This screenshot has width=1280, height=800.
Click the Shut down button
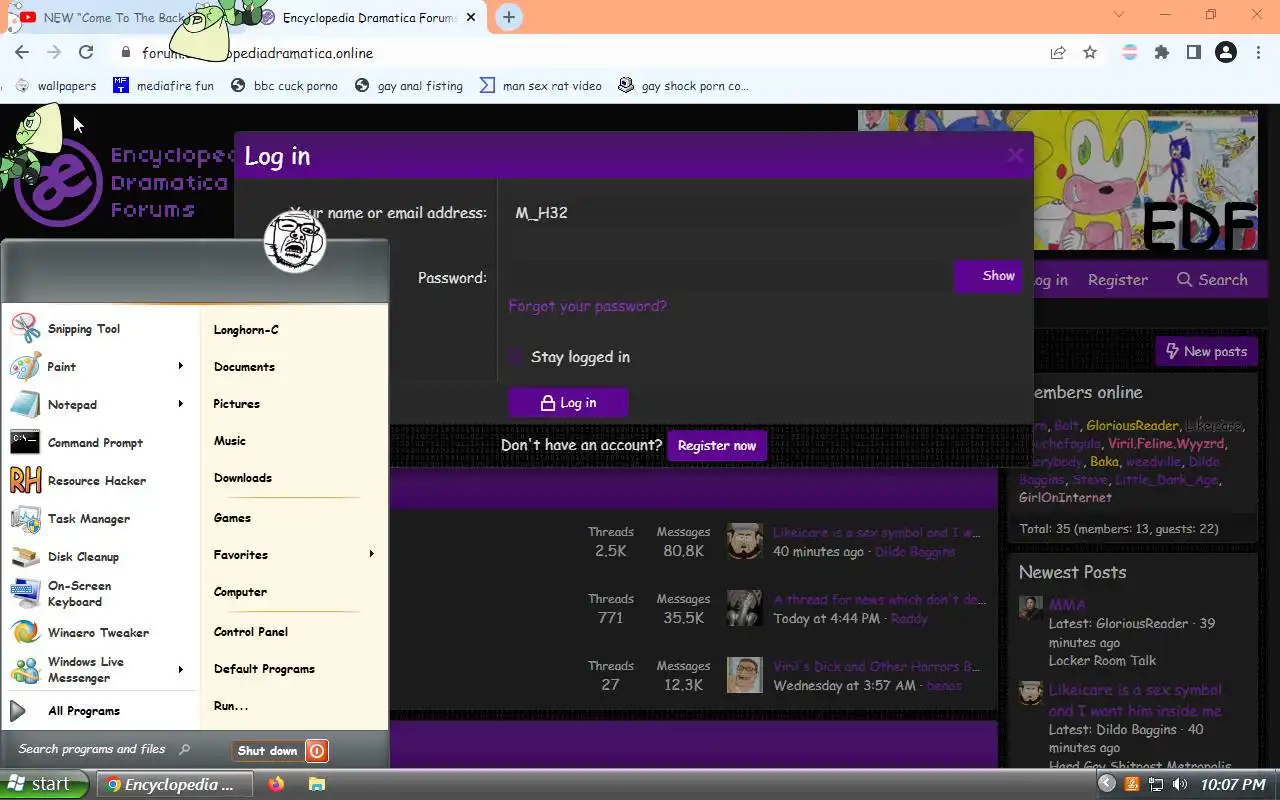[268, 751]
